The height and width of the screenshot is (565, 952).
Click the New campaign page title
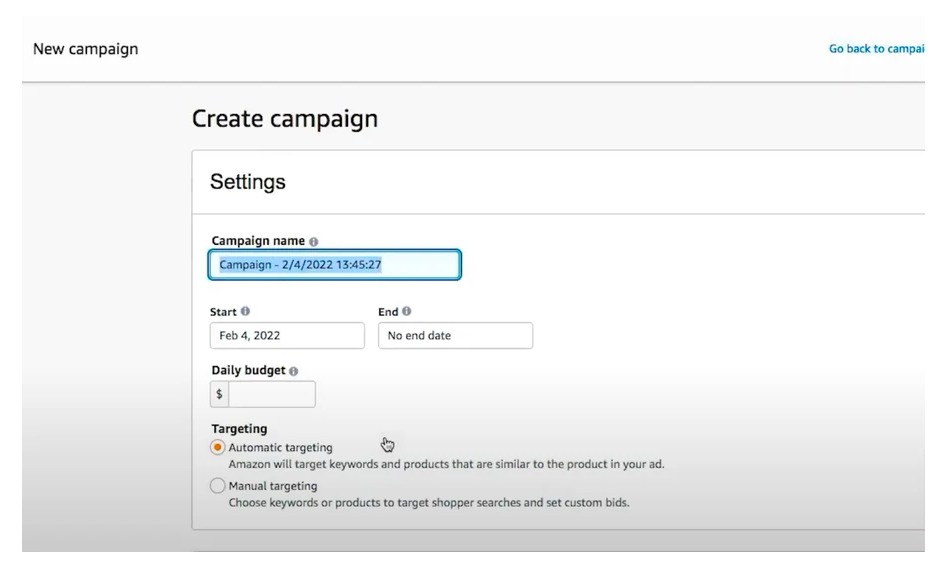point(86,49)
